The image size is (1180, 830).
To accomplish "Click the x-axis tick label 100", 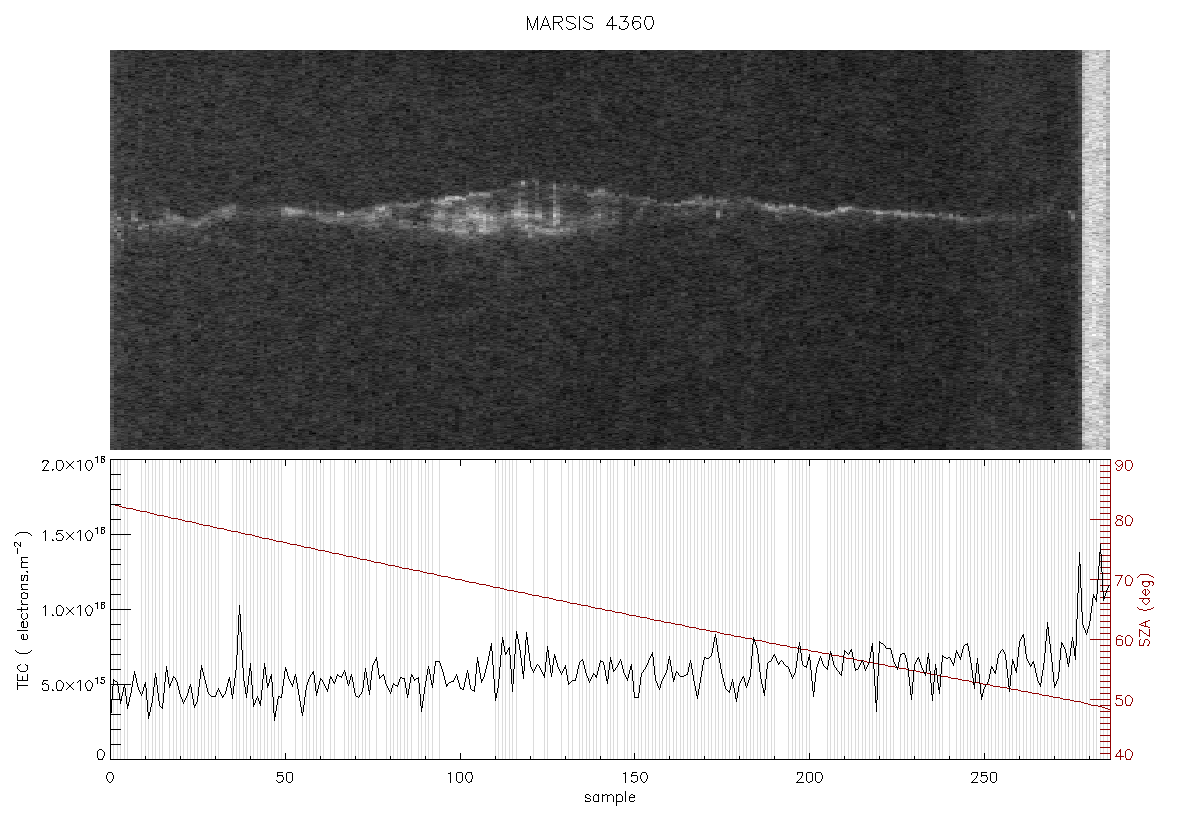I will 459,777.
